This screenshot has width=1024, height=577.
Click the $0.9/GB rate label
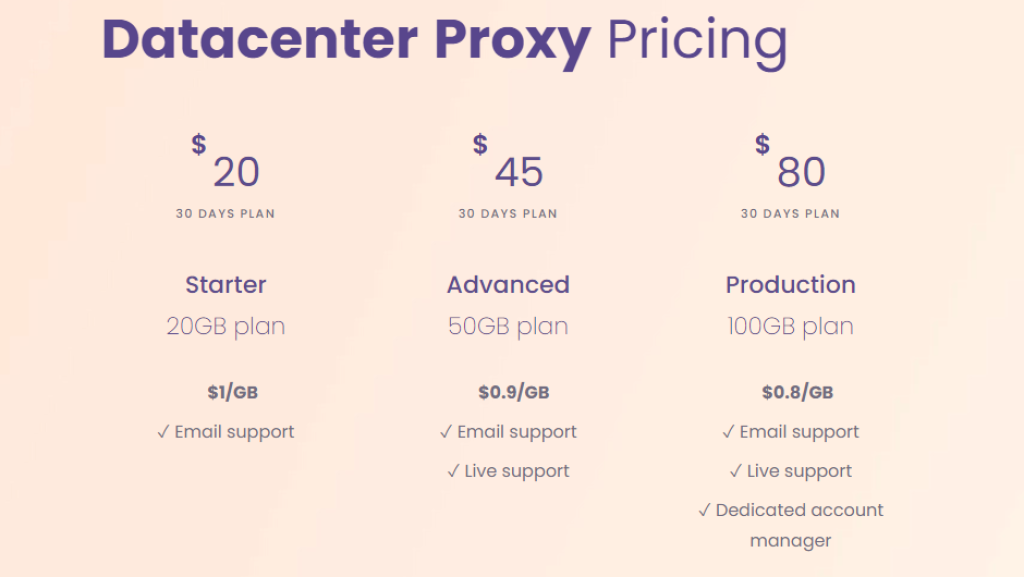pos(514,392)
